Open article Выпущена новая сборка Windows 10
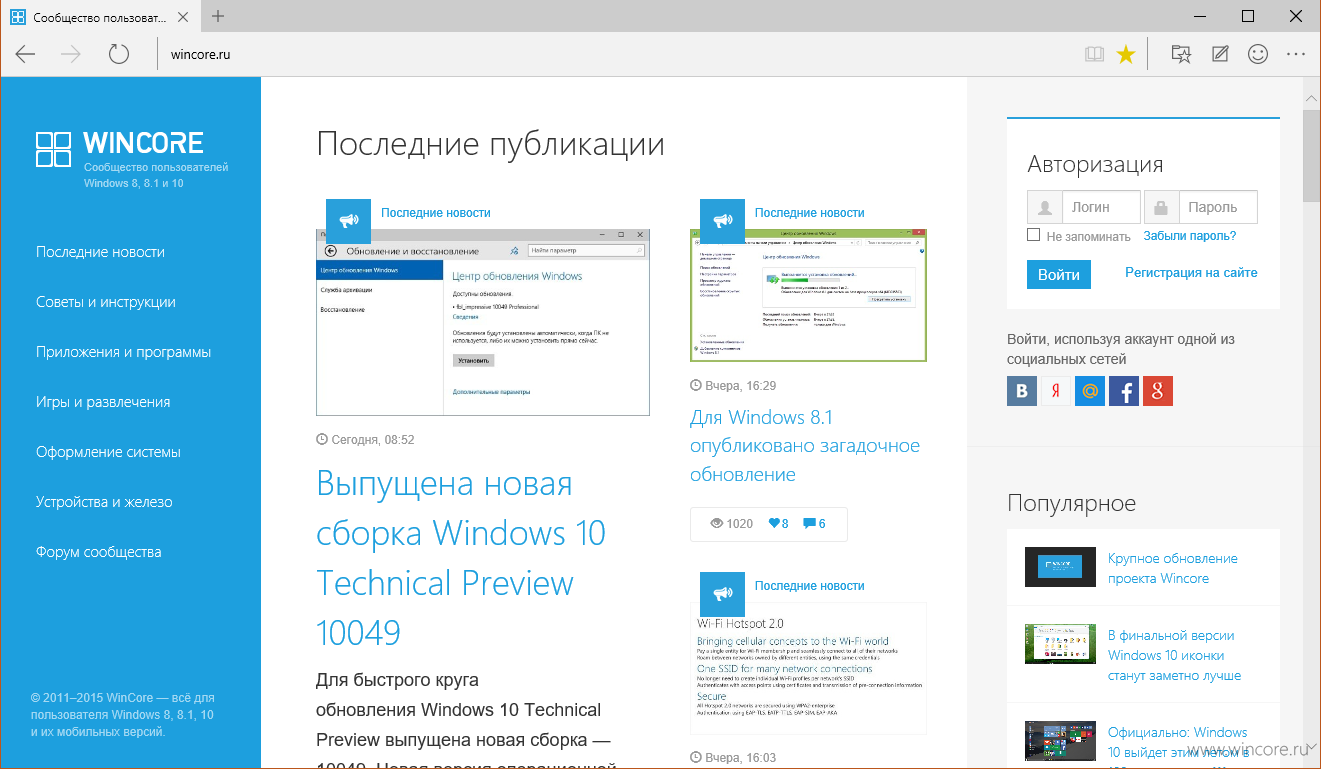Image resolution: width=1321 pixels, height=769 pixels. click(x=461, y=558)
